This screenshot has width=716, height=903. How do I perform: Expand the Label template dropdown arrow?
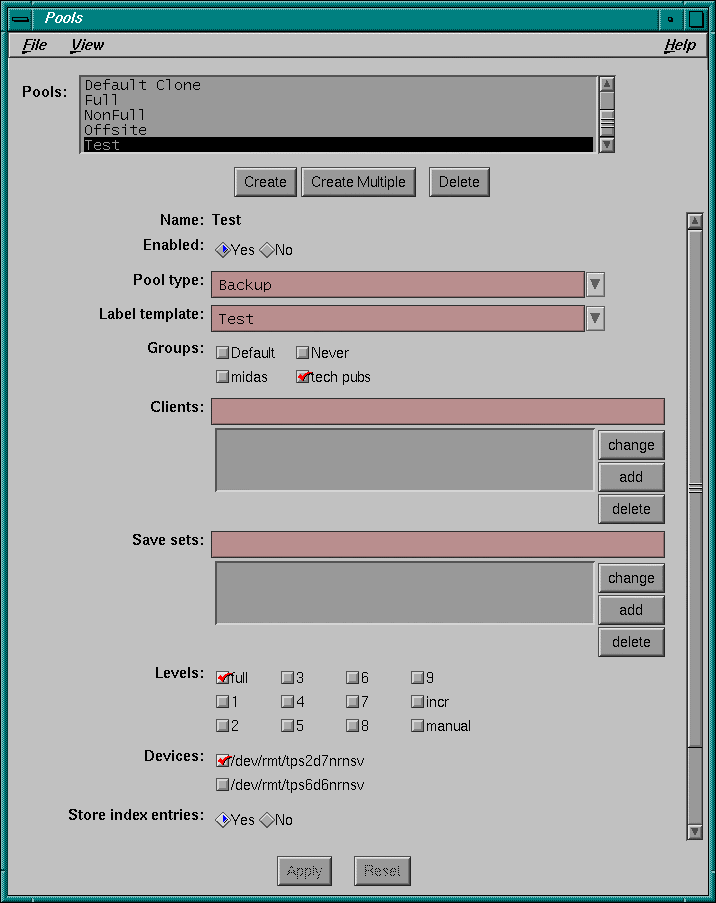595,318
